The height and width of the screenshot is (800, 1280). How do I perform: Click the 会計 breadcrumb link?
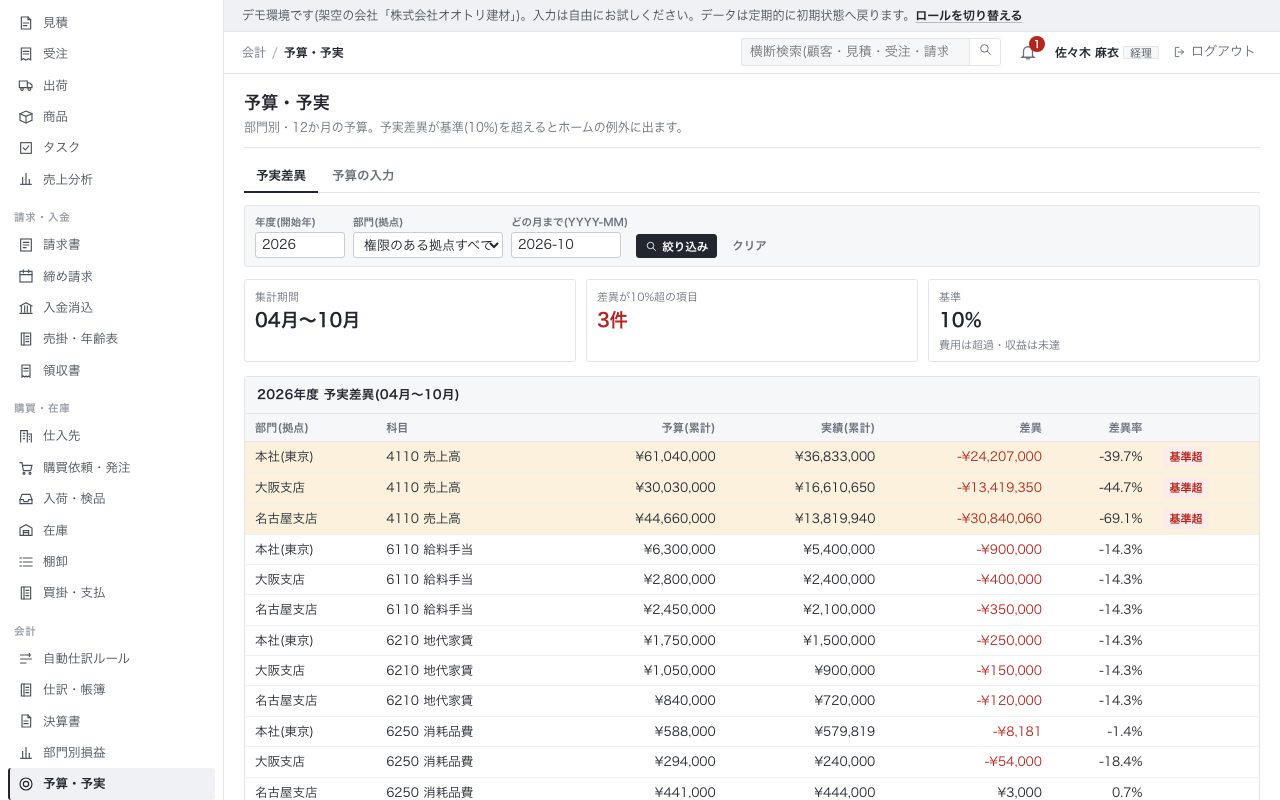254,52
